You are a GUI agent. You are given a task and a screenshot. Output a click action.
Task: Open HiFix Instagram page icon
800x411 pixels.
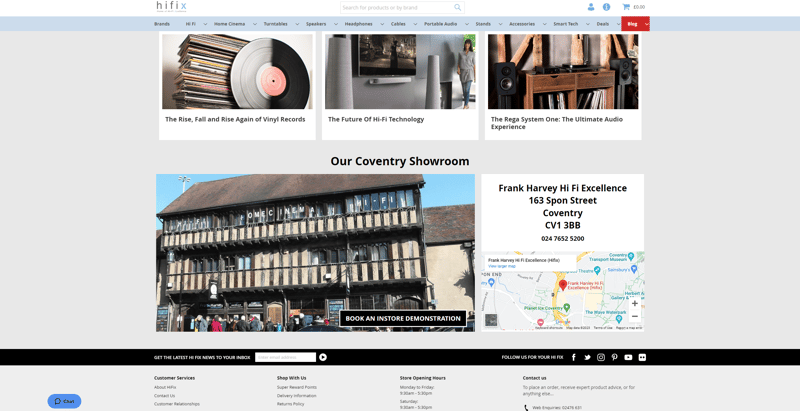[601, 357]
